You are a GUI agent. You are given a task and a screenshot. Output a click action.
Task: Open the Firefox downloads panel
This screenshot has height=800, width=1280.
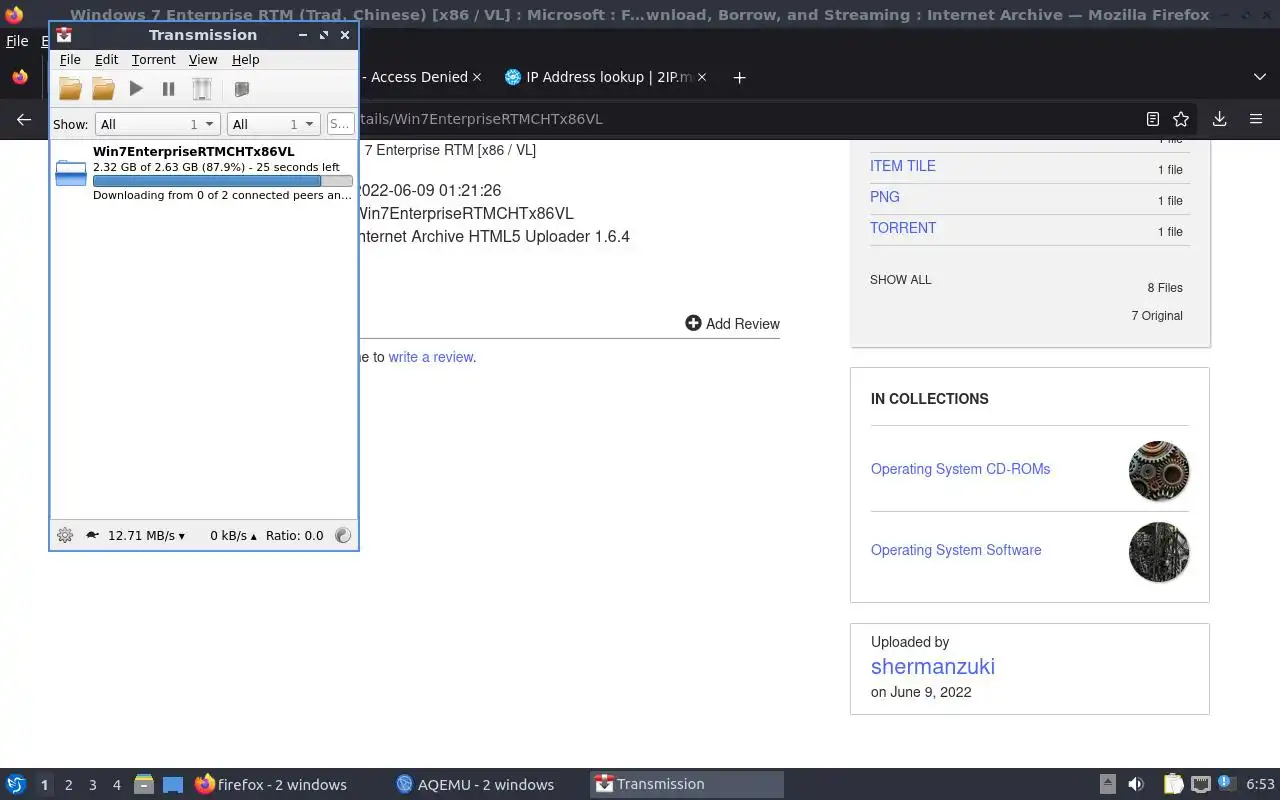pos(1219,119)
